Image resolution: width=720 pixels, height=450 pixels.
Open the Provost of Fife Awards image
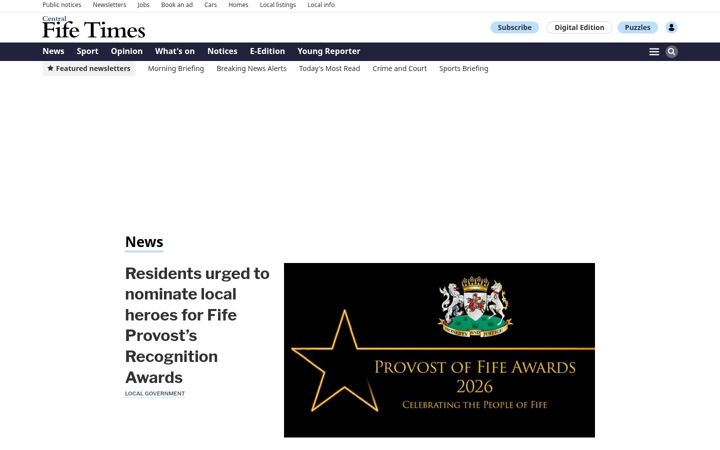439,350
